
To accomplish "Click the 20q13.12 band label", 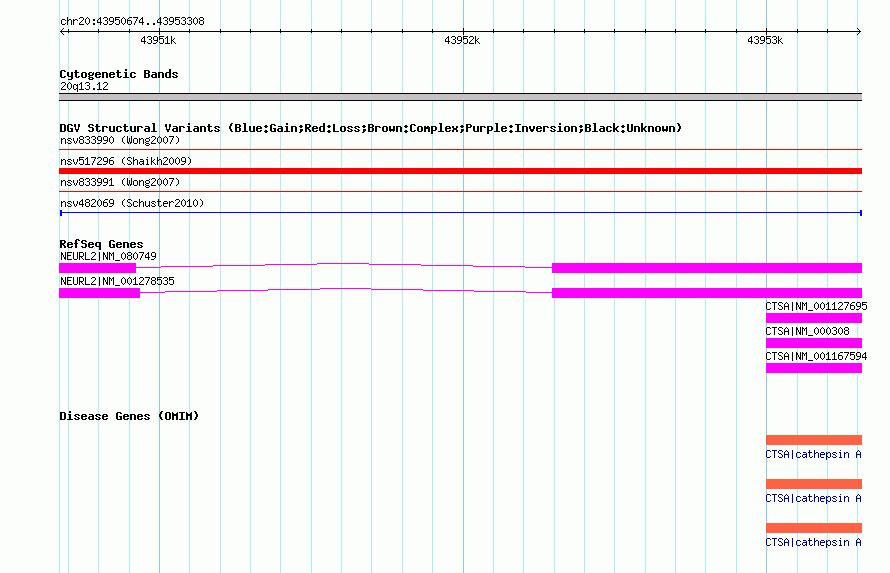I will pyautogui.click(x=84, y=86).
